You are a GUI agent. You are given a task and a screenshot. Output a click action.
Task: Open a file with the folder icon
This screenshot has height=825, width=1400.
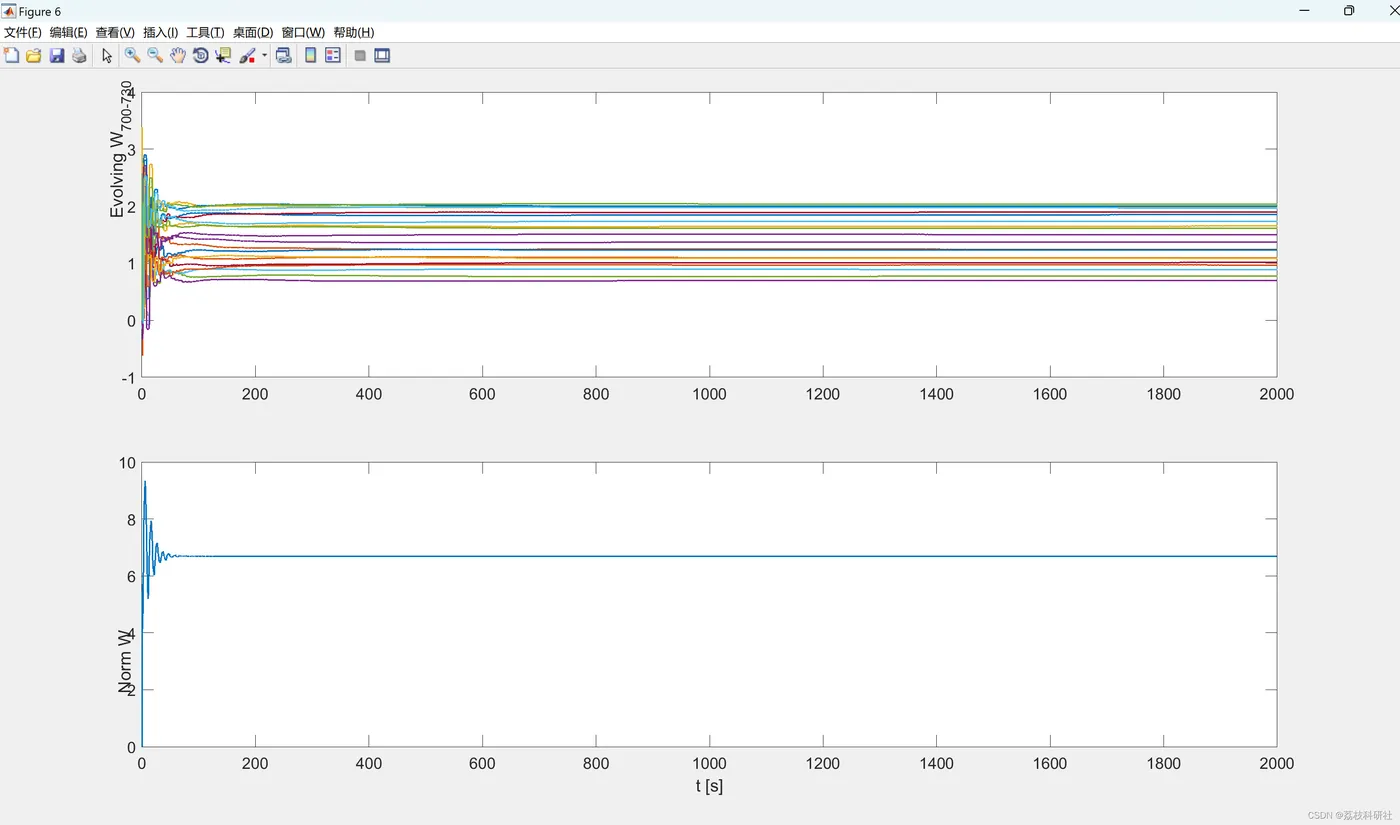(x=34, y=56)
